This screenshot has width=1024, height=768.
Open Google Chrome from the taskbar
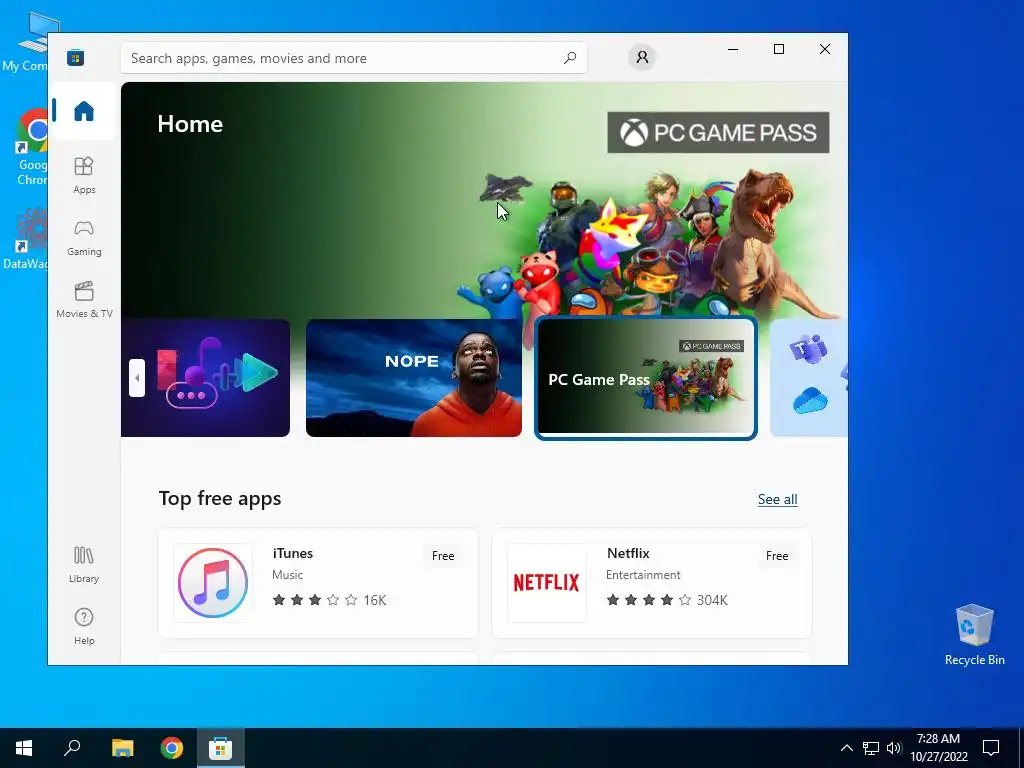pos(172,748)
